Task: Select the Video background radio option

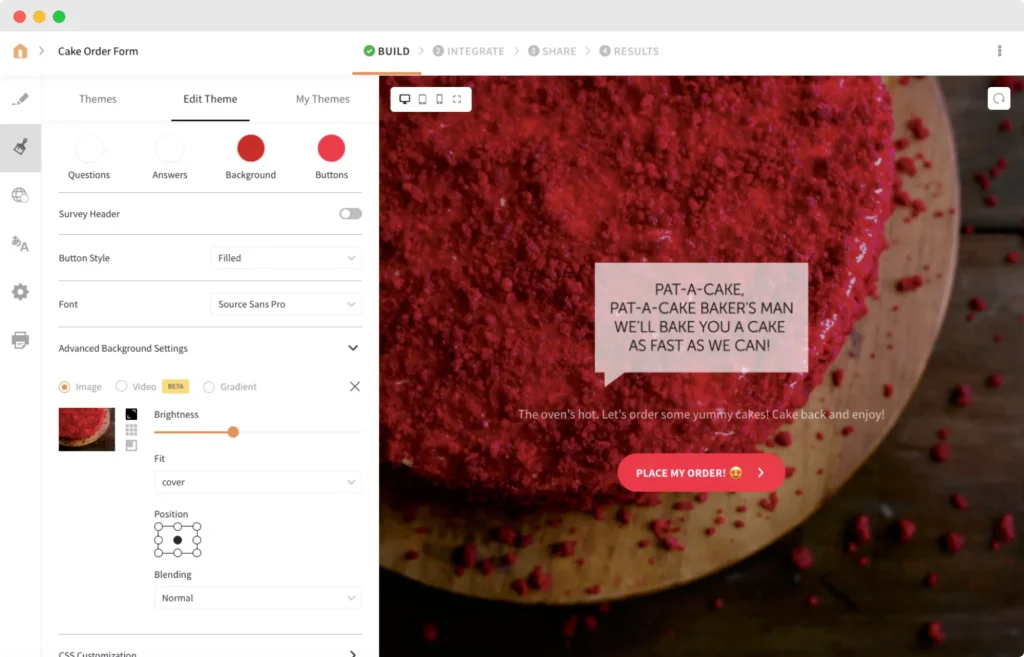Action: click(x=121, y=387)
